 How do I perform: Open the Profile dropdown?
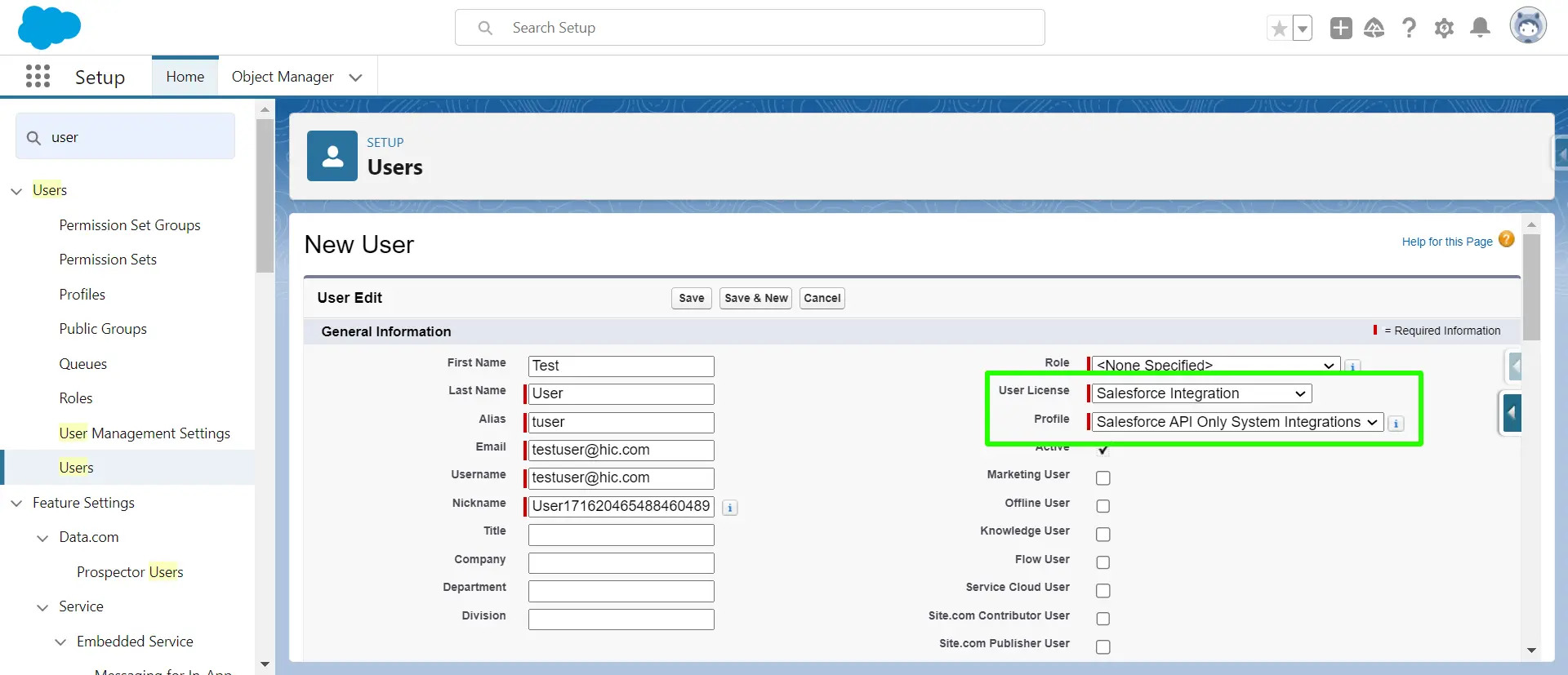(x=1236, y=422)
